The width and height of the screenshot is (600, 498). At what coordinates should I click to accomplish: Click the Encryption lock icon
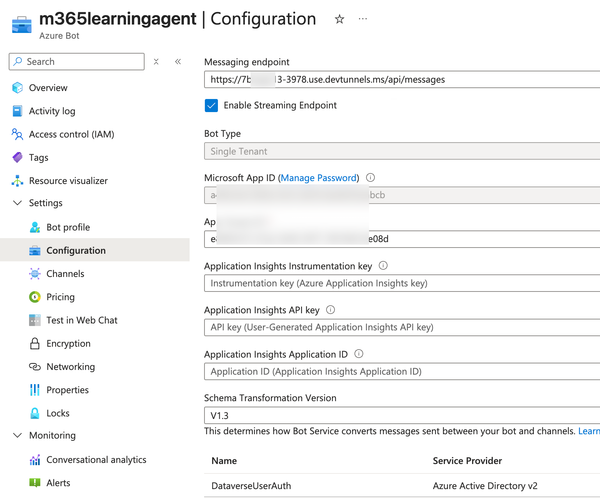(35, 343)
